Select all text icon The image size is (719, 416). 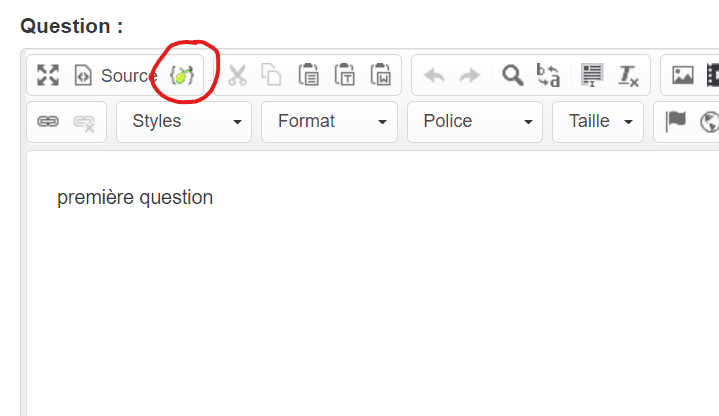point(592,75)
